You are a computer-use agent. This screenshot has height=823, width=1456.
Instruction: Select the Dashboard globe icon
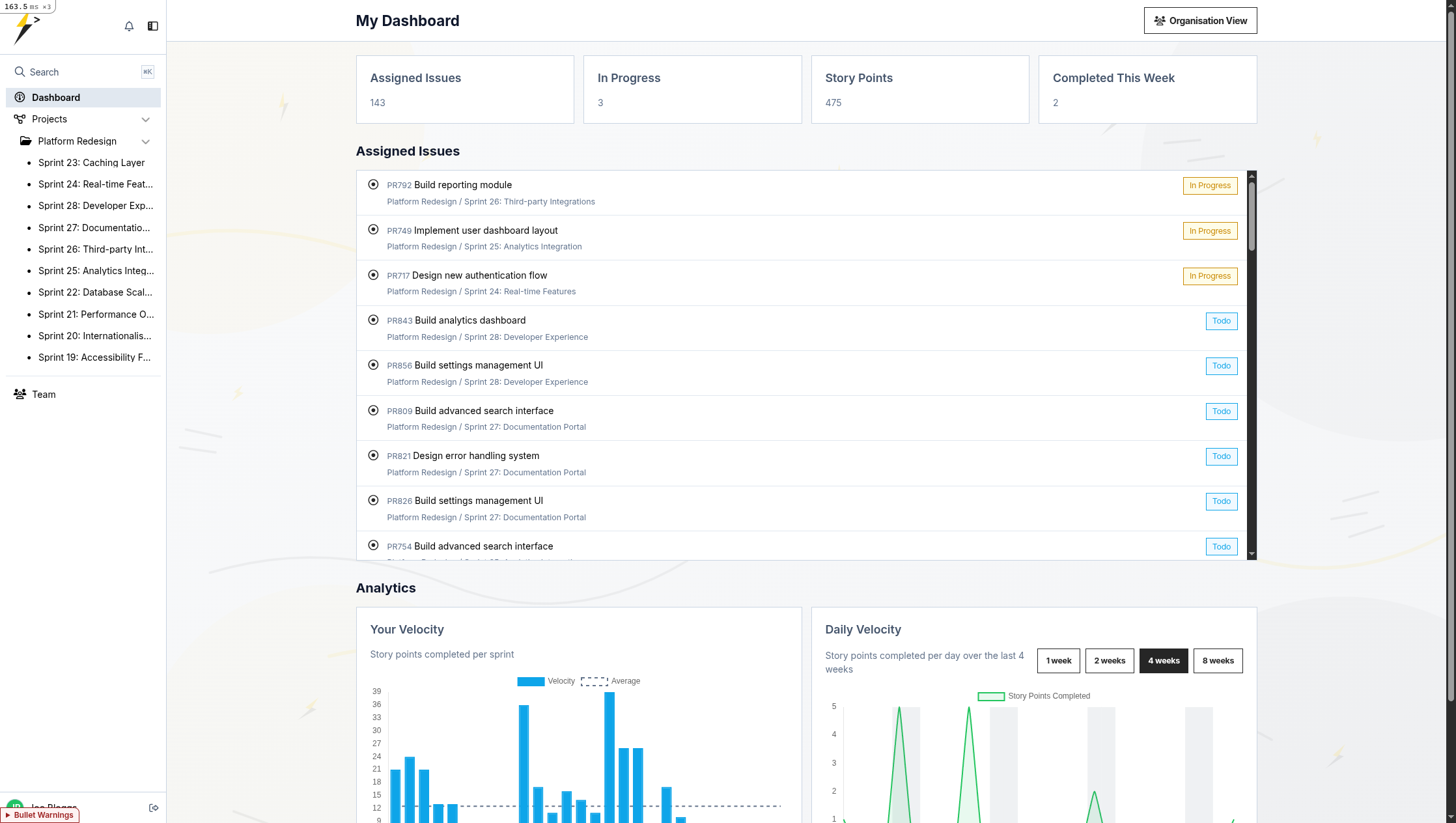click(20, 98)
